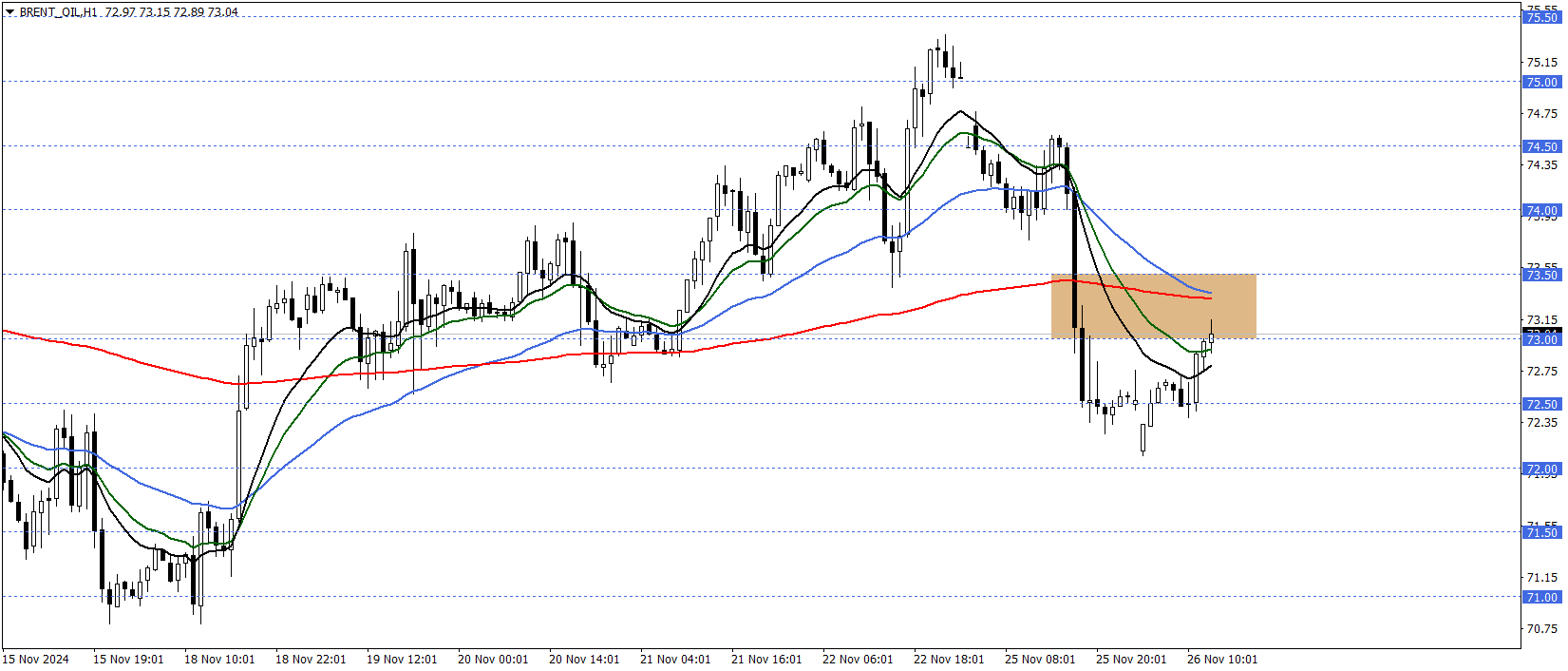Screen dimensions: 1568x671
Task: Pick the 73.50 blue level label
Action: coord(1541,276)
